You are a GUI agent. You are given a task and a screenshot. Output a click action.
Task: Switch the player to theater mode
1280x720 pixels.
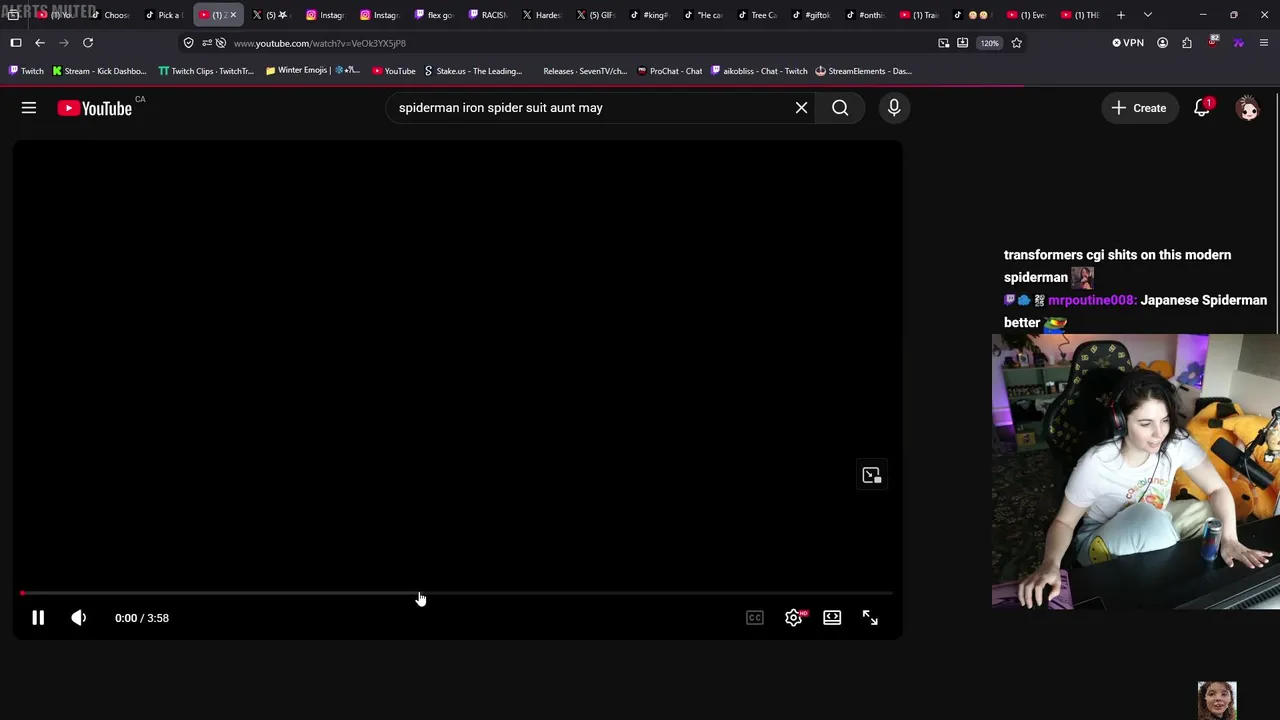tap(832, 618)
